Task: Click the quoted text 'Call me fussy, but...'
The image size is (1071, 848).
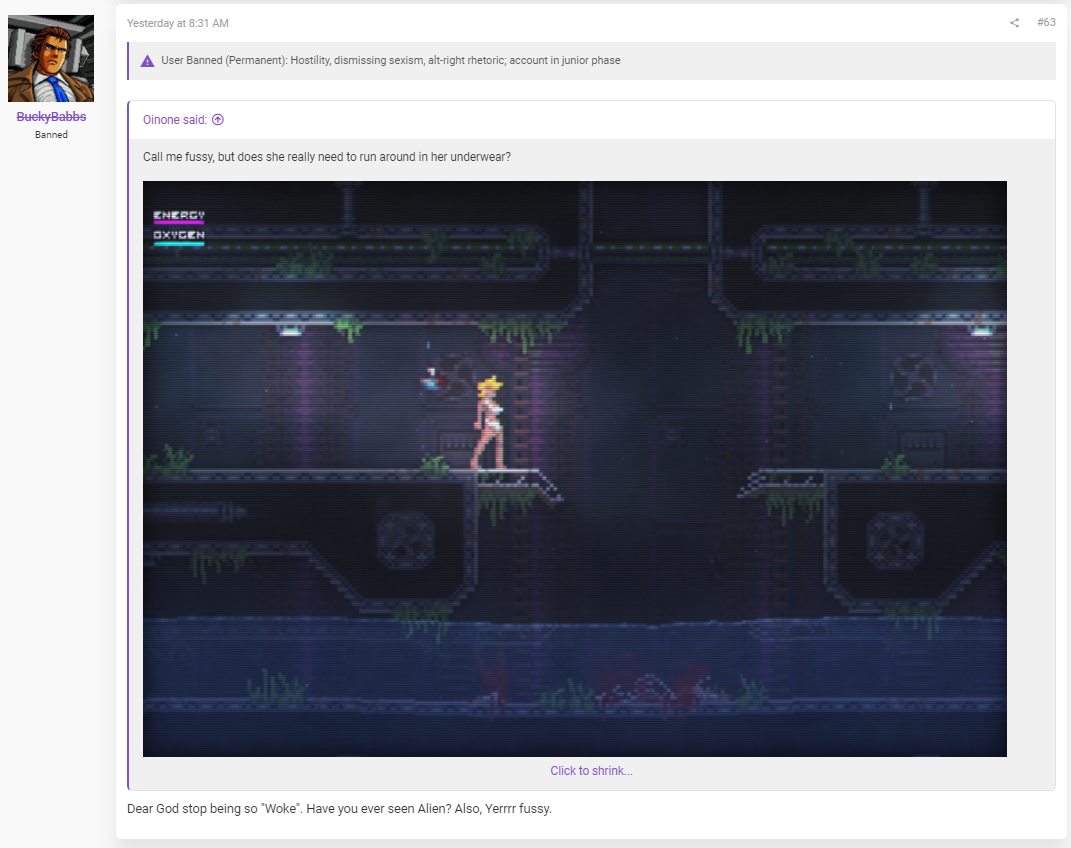Action: click(326, 157)
